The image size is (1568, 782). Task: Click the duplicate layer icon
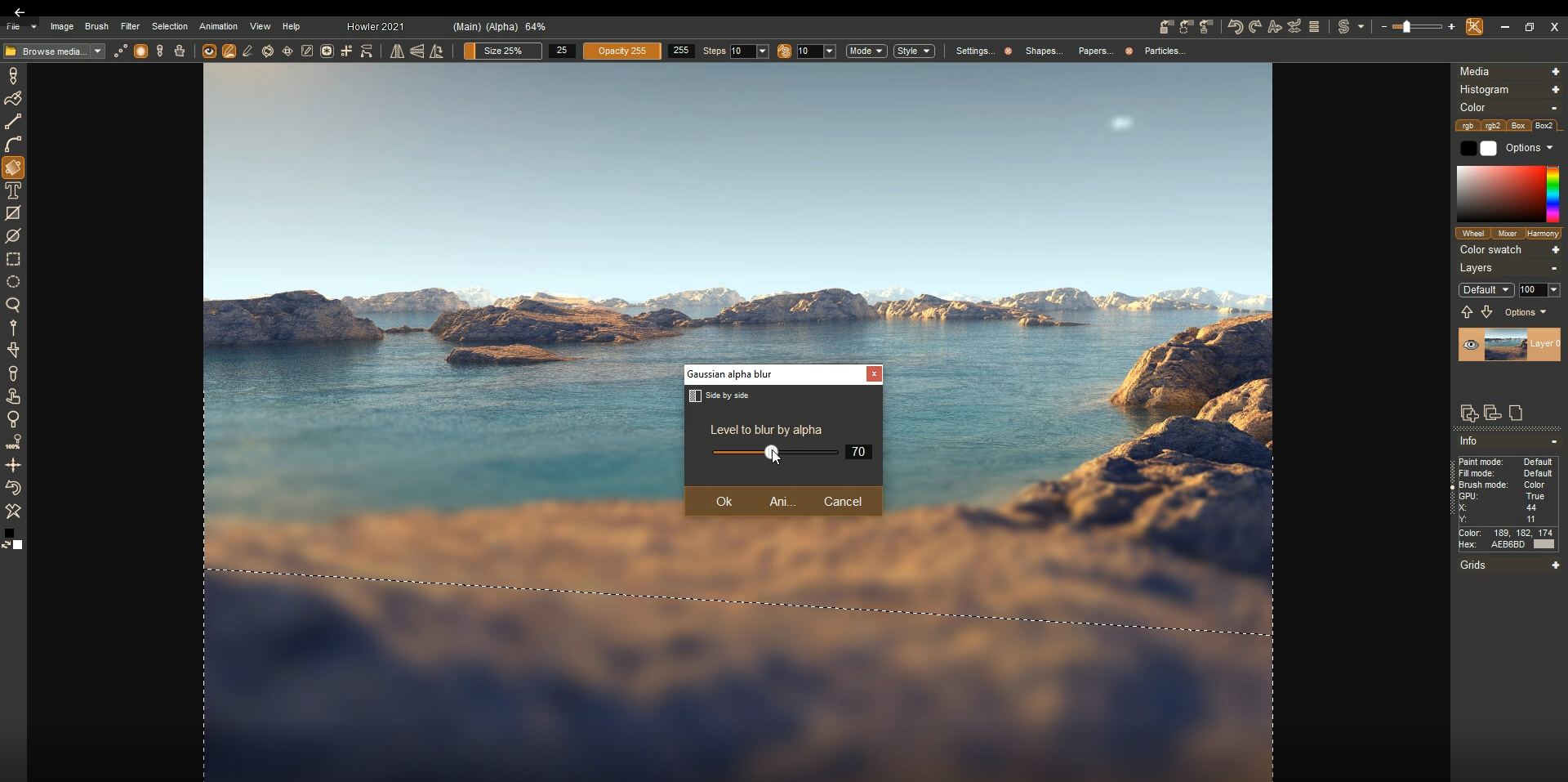[1493, 413]
